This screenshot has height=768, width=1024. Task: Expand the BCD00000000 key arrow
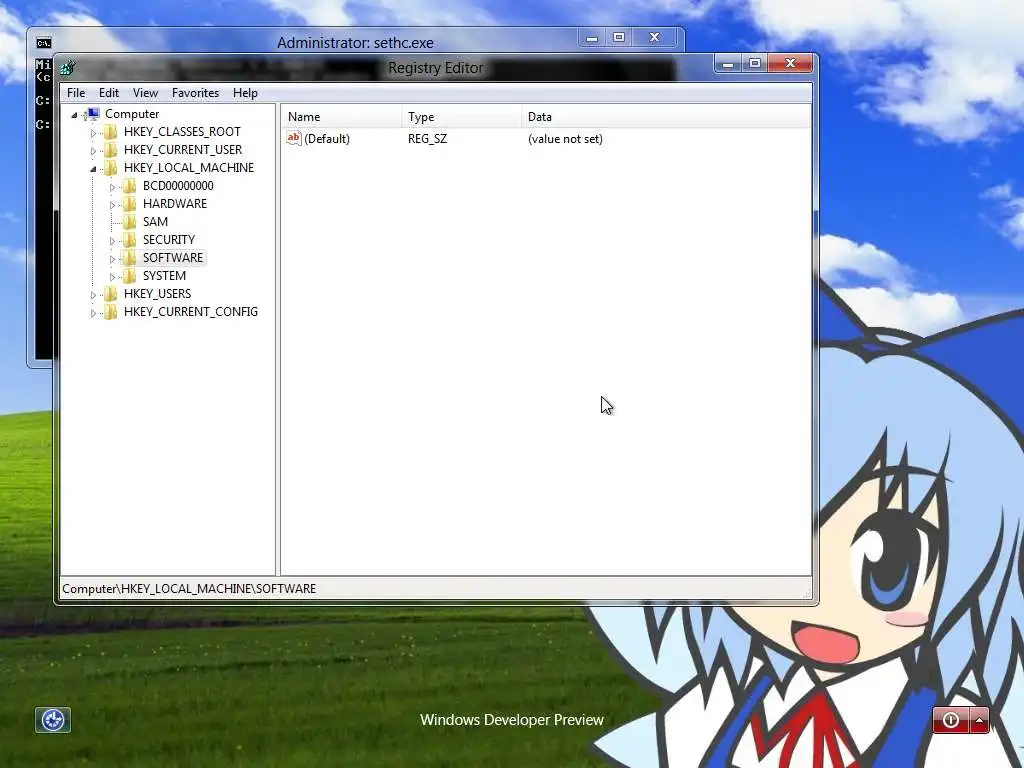tap(112, 187)
